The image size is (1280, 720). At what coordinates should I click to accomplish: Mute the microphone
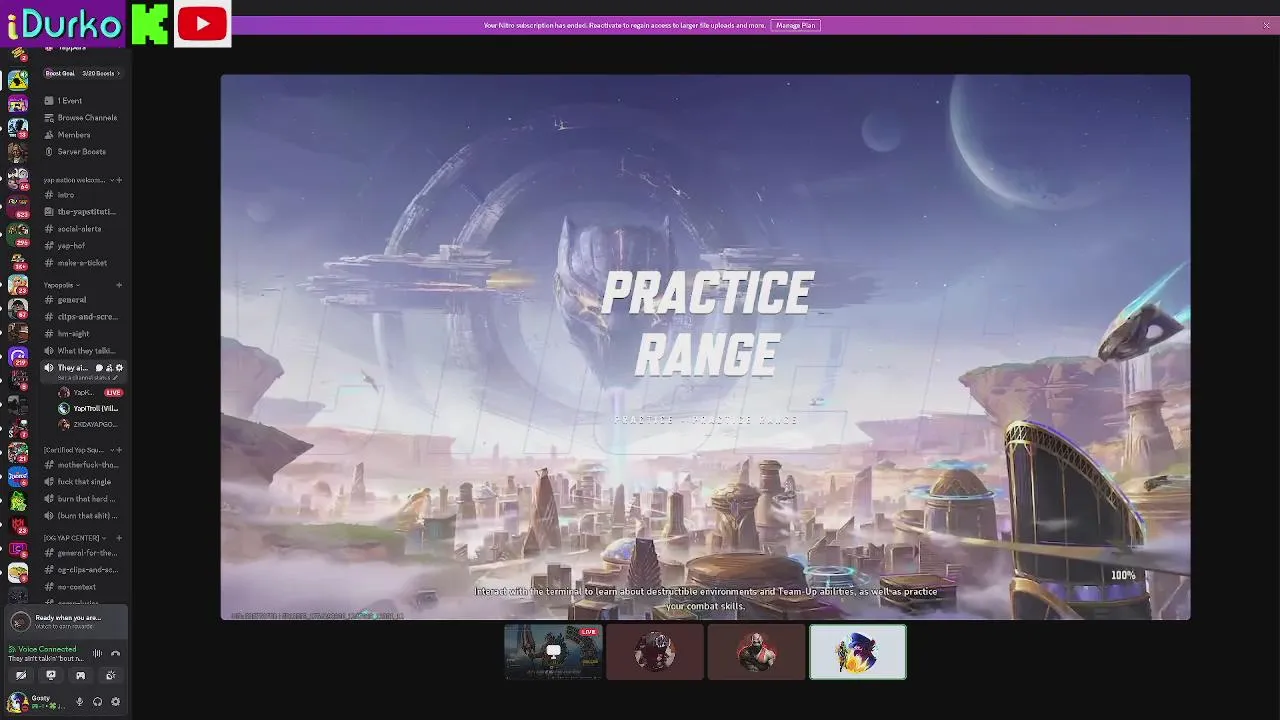(80, 701)
